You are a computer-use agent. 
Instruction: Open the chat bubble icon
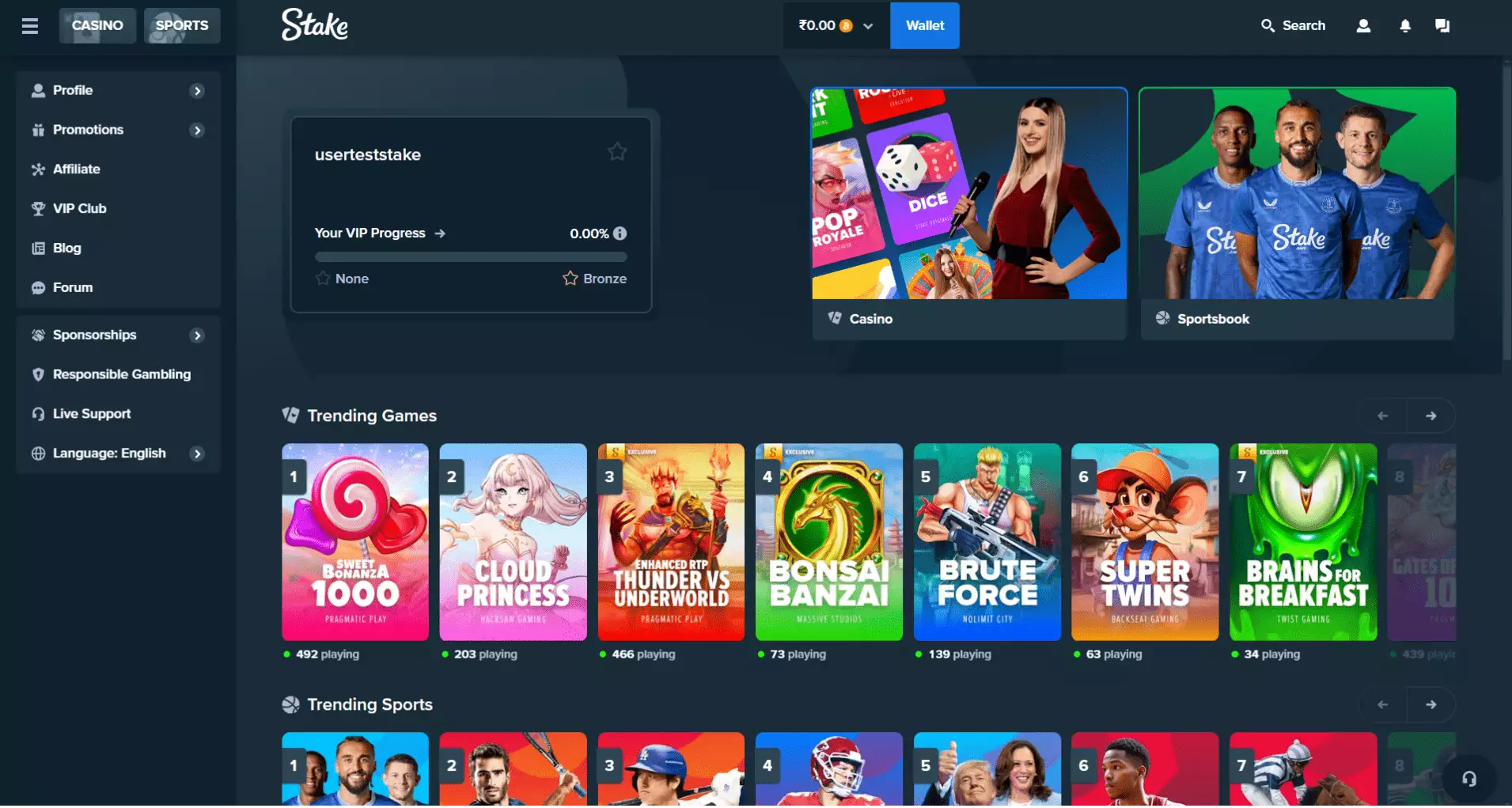click(x=1442, y=26)
